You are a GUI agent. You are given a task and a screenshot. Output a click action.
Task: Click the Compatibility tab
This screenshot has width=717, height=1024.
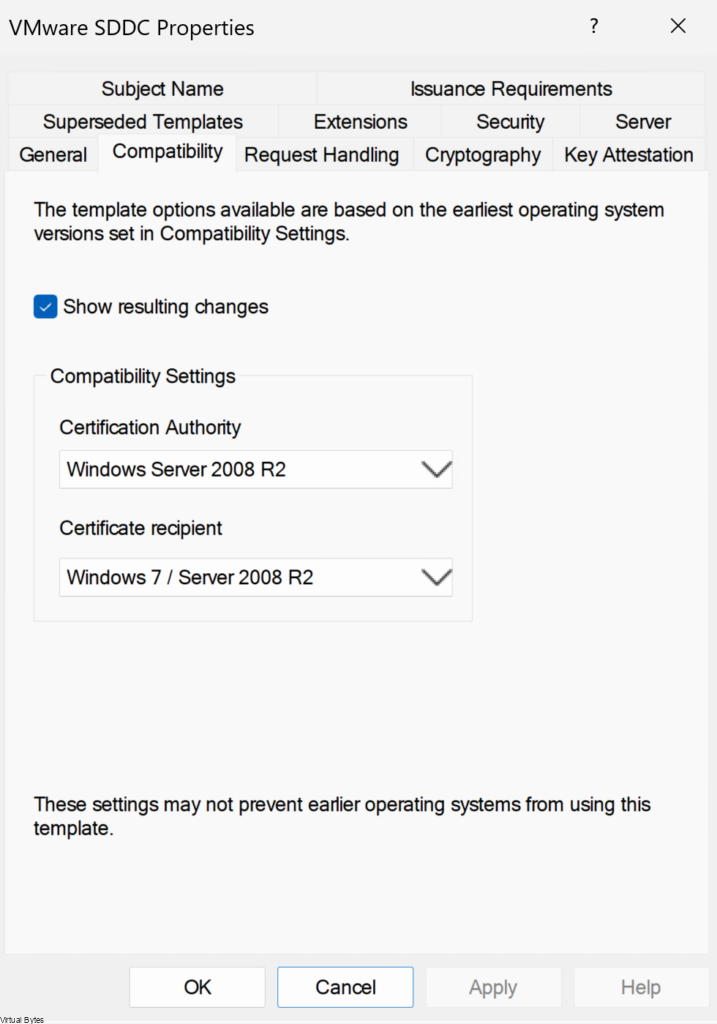167,152
